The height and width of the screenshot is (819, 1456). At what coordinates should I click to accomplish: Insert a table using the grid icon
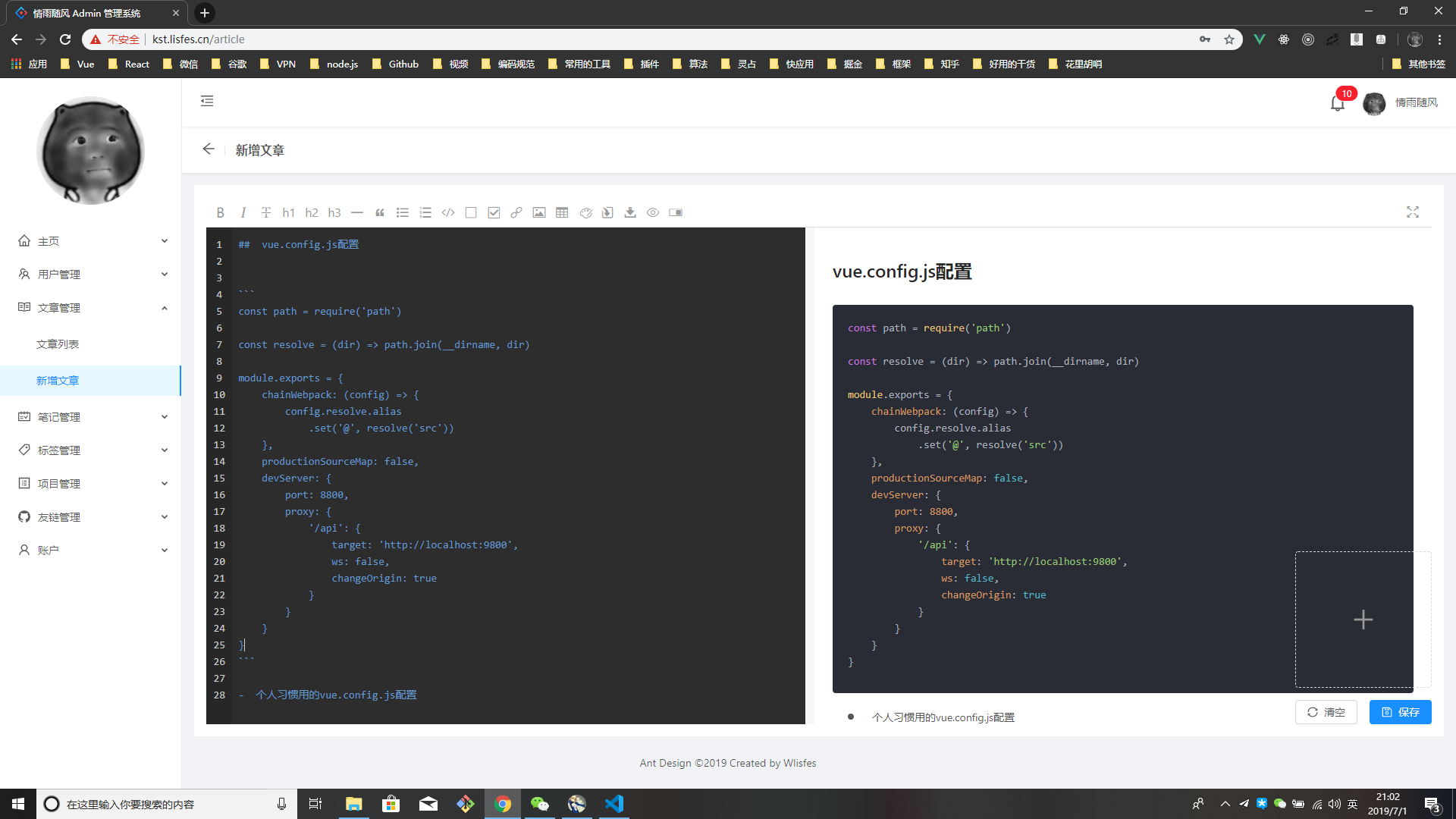tap(562, 213)
